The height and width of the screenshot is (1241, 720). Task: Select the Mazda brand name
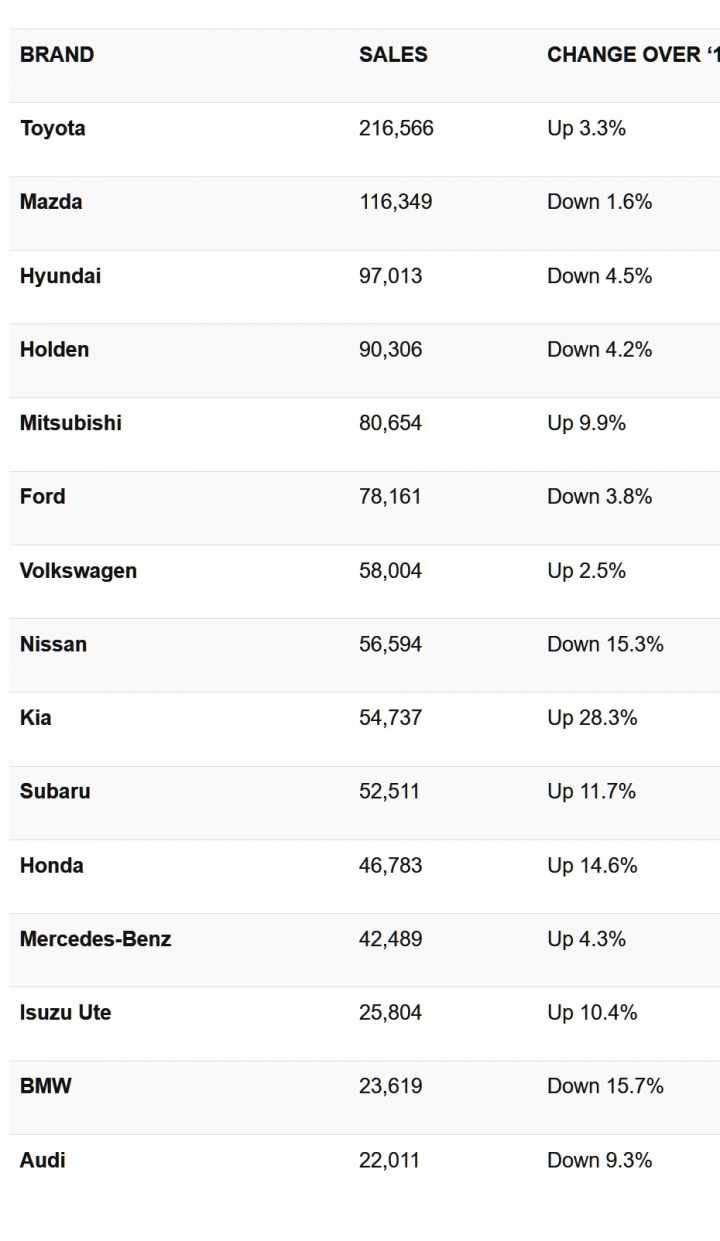point(51,202)
